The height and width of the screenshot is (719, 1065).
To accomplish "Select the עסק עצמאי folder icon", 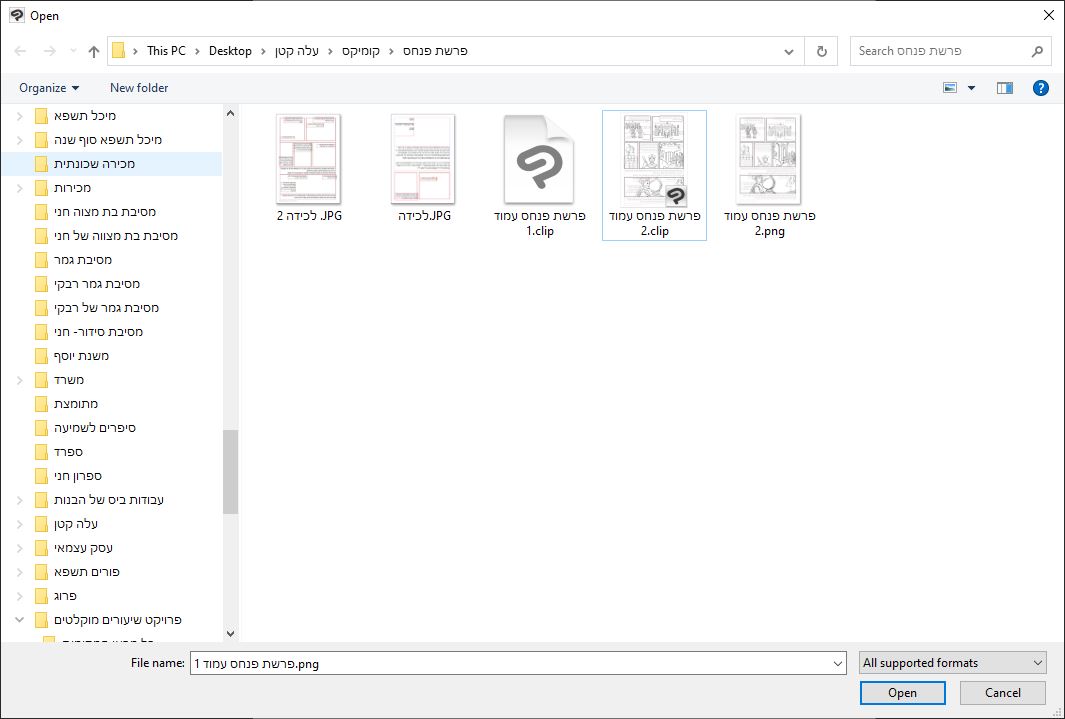I will pyautogui.click(x=41, y=548).
